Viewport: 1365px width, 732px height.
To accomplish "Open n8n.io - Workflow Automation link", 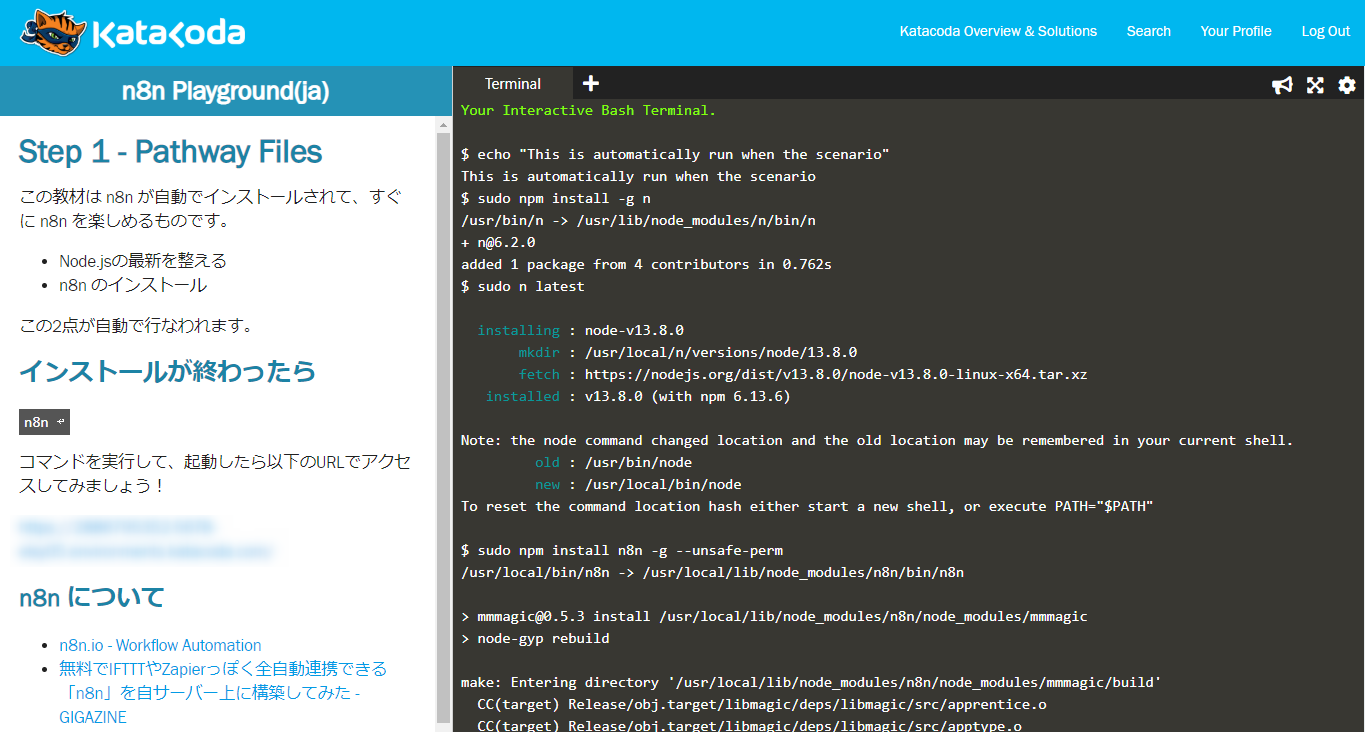I will pos(160,645).
